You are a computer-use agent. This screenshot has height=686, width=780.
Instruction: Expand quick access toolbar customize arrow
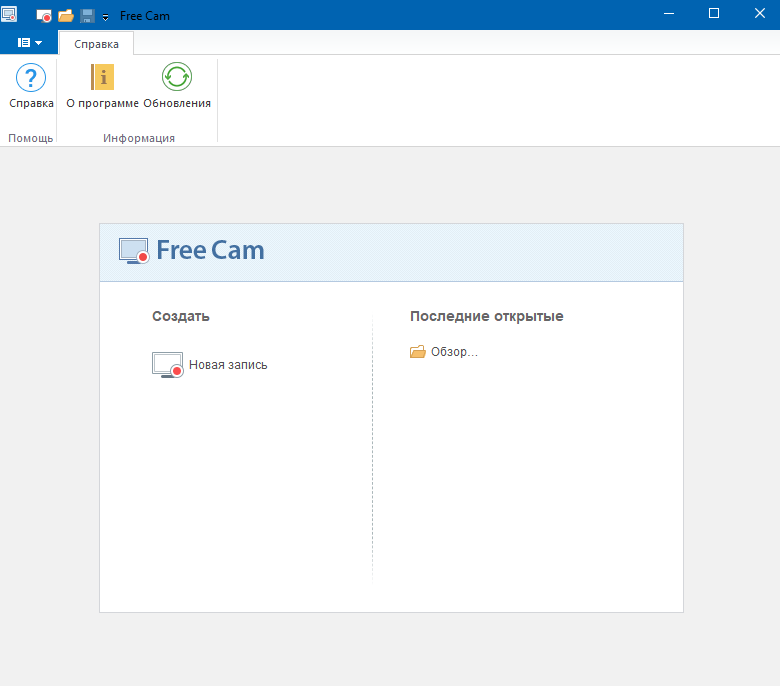pos(105,17)
